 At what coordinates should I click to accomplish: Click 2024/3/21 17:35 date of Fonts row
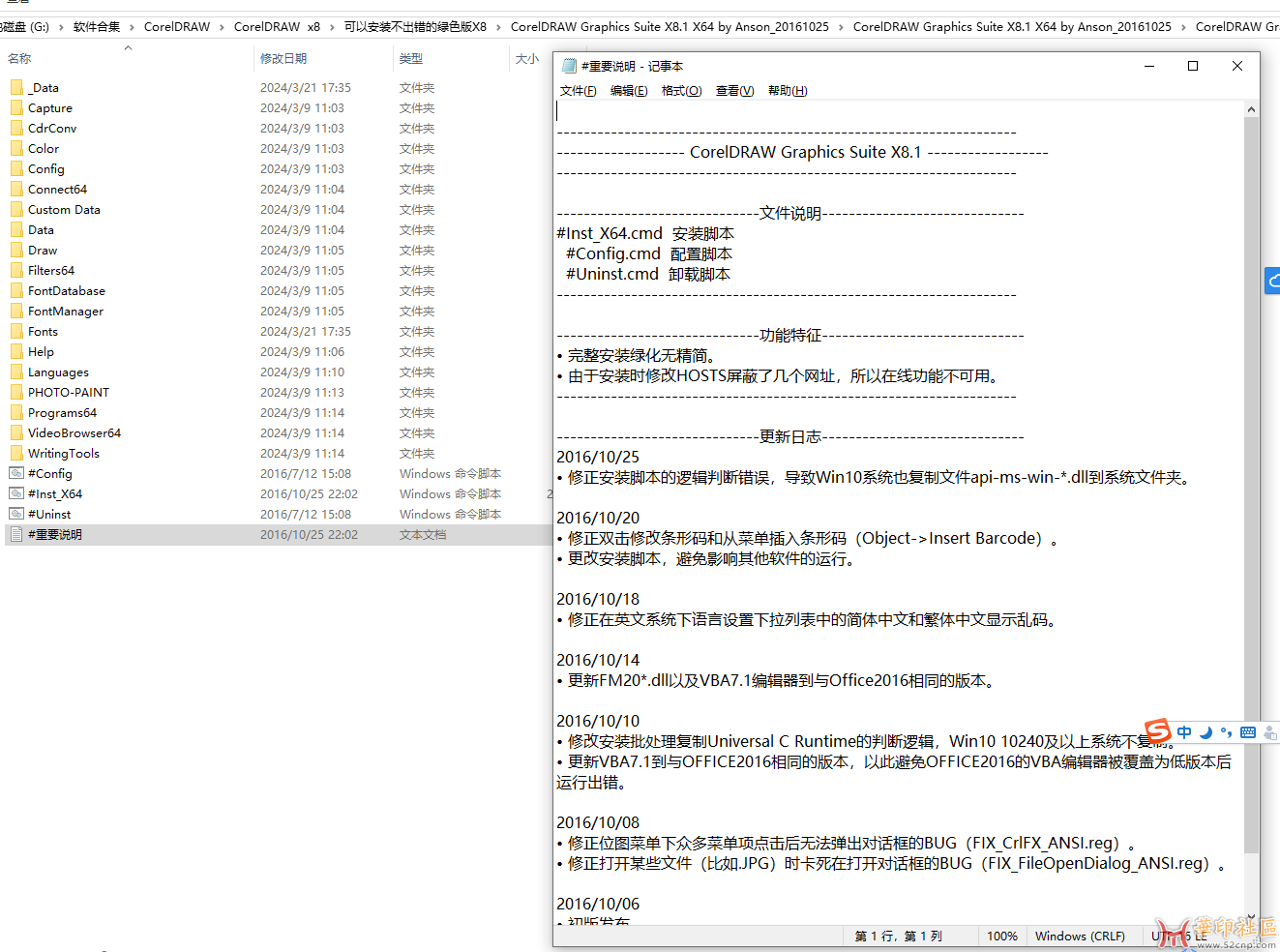pyautogui.click(x=306, y=331)
